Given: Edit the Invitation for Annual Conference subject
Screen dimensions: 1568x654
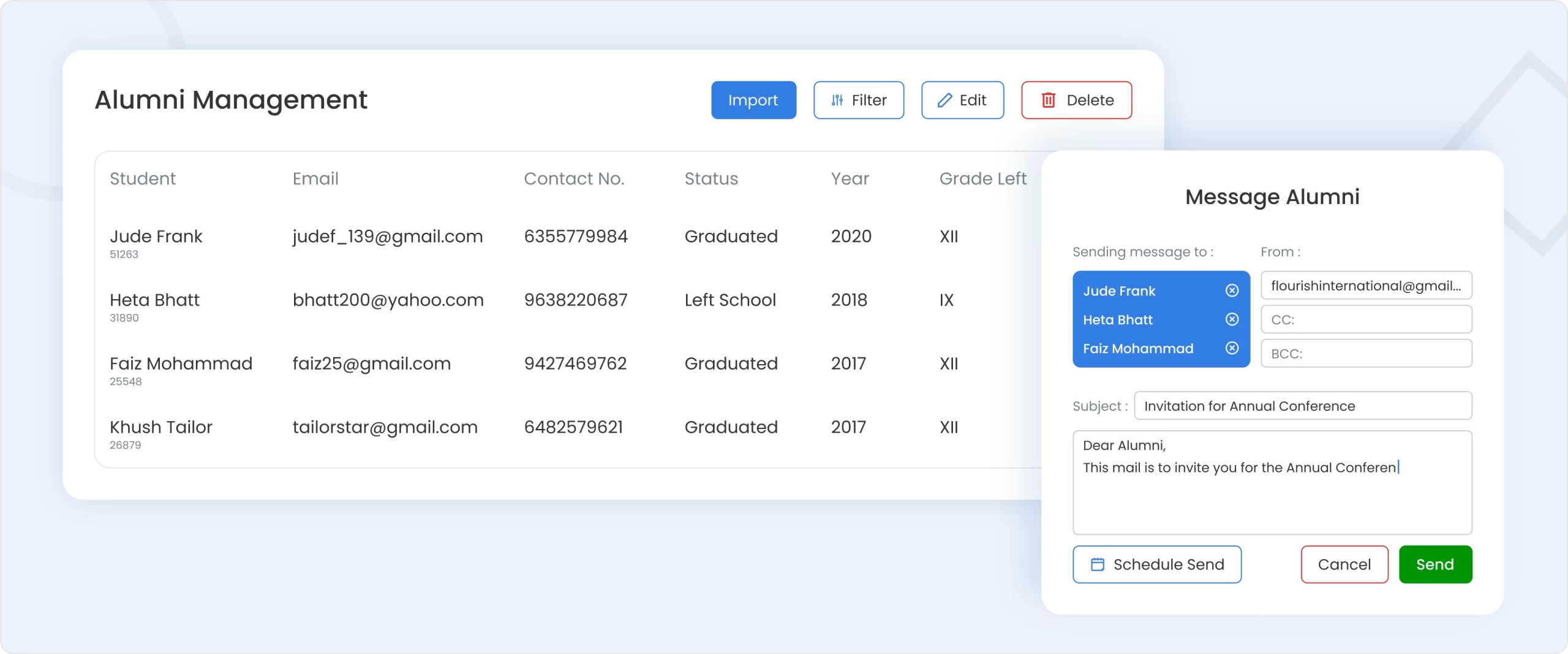Looking at the screenshot, I should [x=1303, y=405].
